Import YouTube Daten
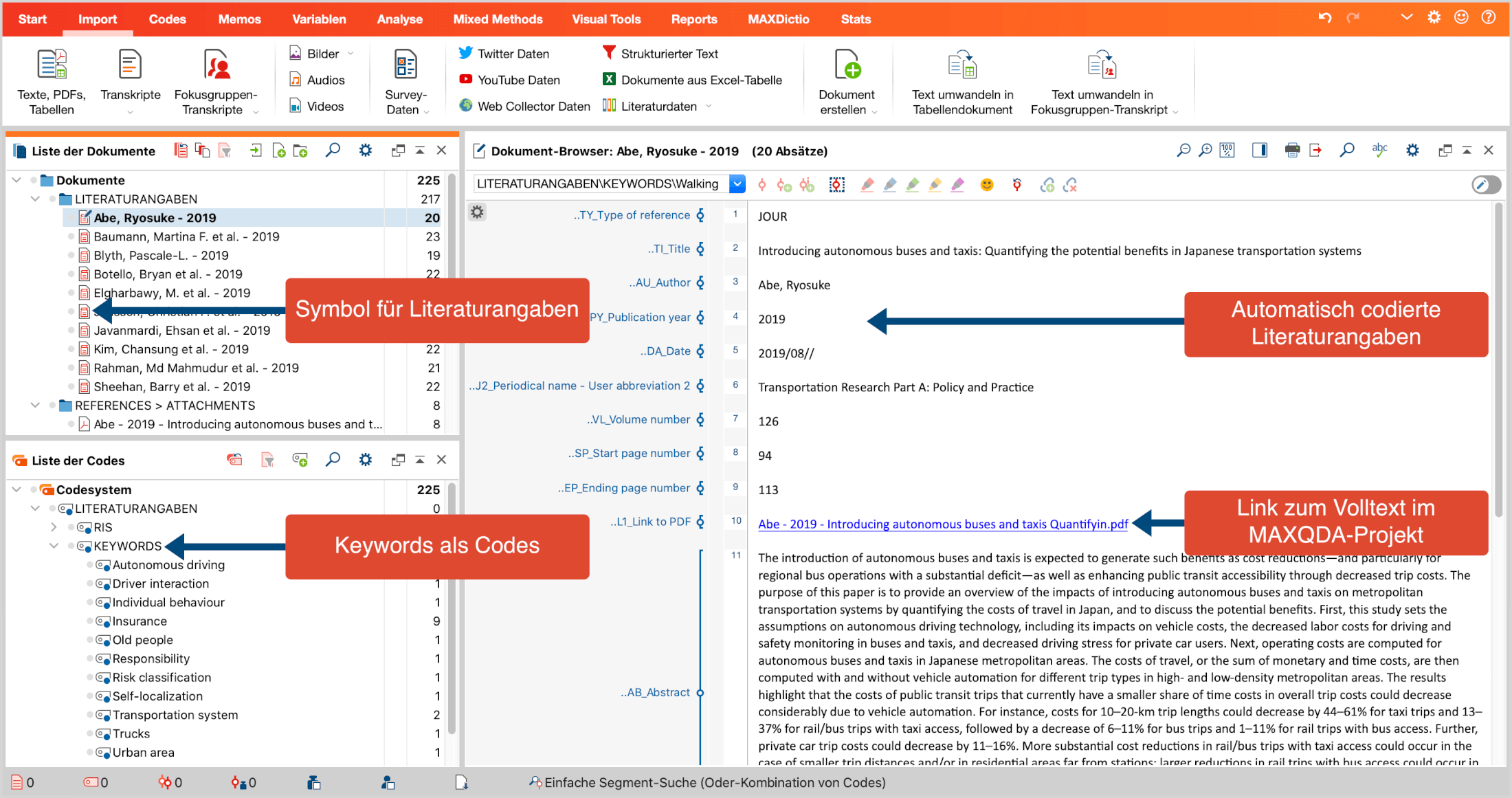 tap(509, 80)
